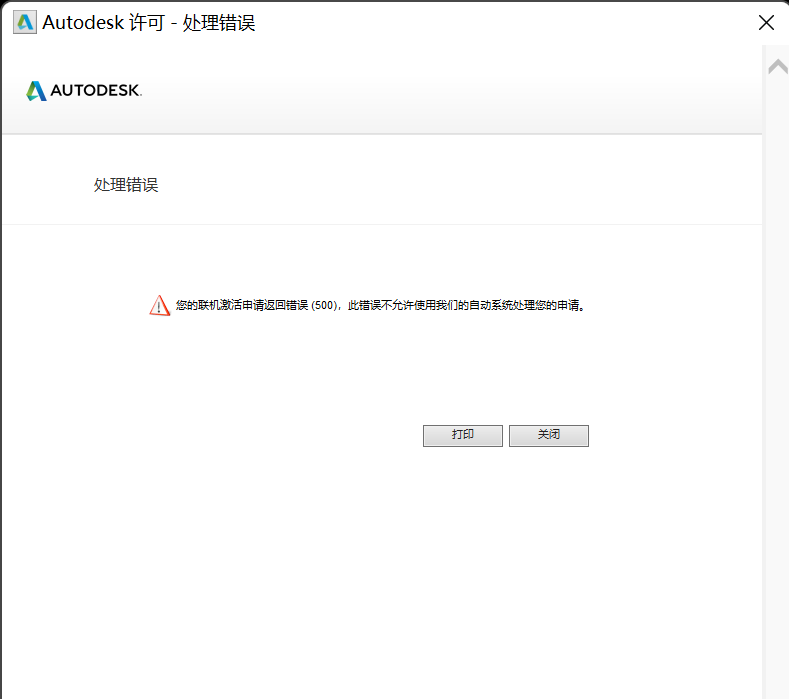
Task: Click the 打印 (Print) button
Action: (x=462, y=435)
